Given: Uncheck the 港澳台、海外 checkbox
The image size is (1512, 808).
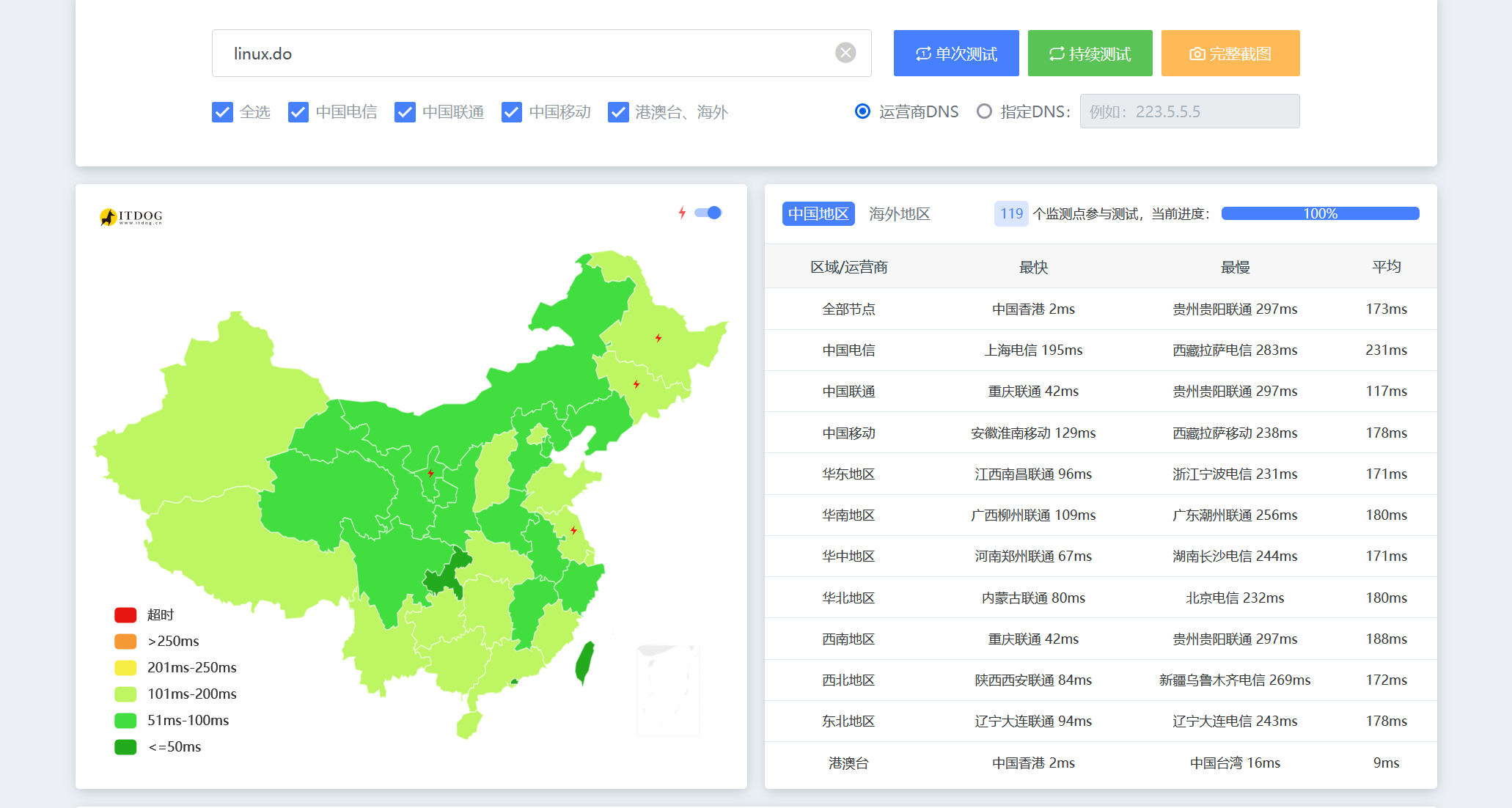Looking at the screenshot, I should click(x=618, y=112).
